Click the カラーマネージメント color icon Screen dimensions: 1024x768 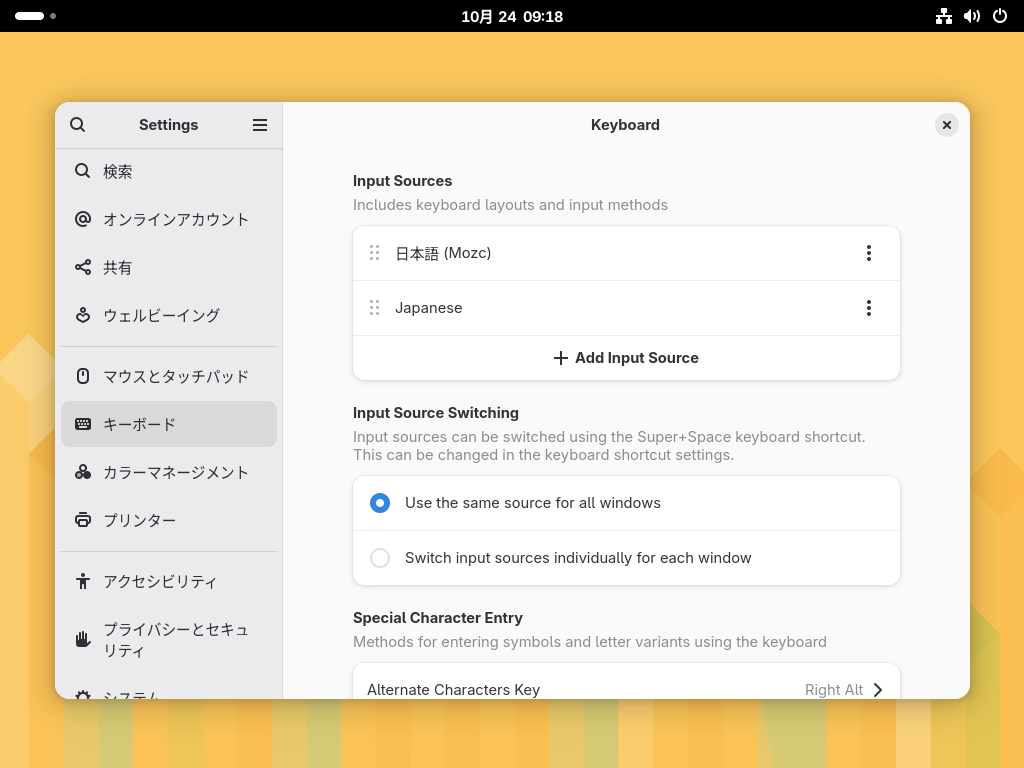(x=83, y=472)
